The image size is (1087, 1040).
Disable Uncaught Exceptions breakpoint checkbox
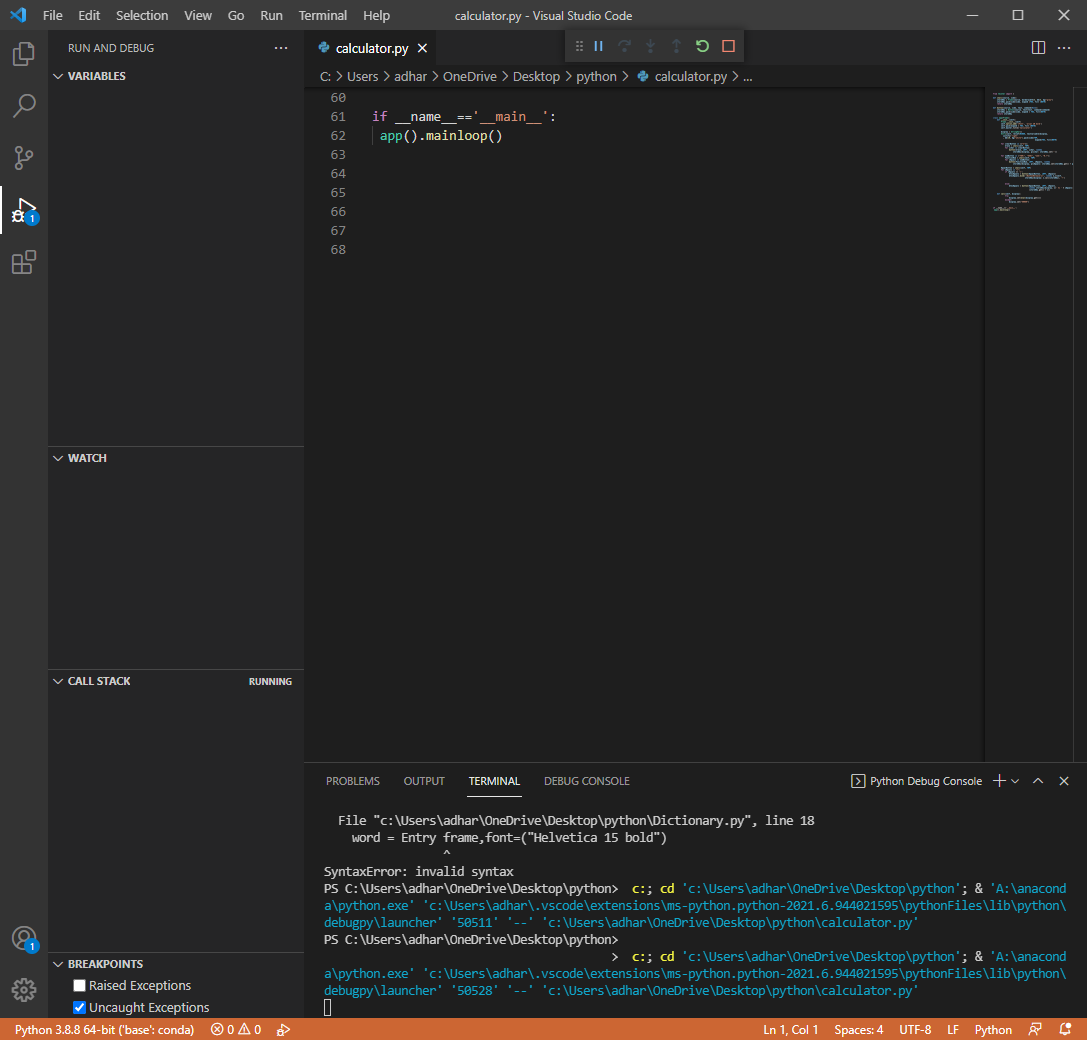(80, 1007)
